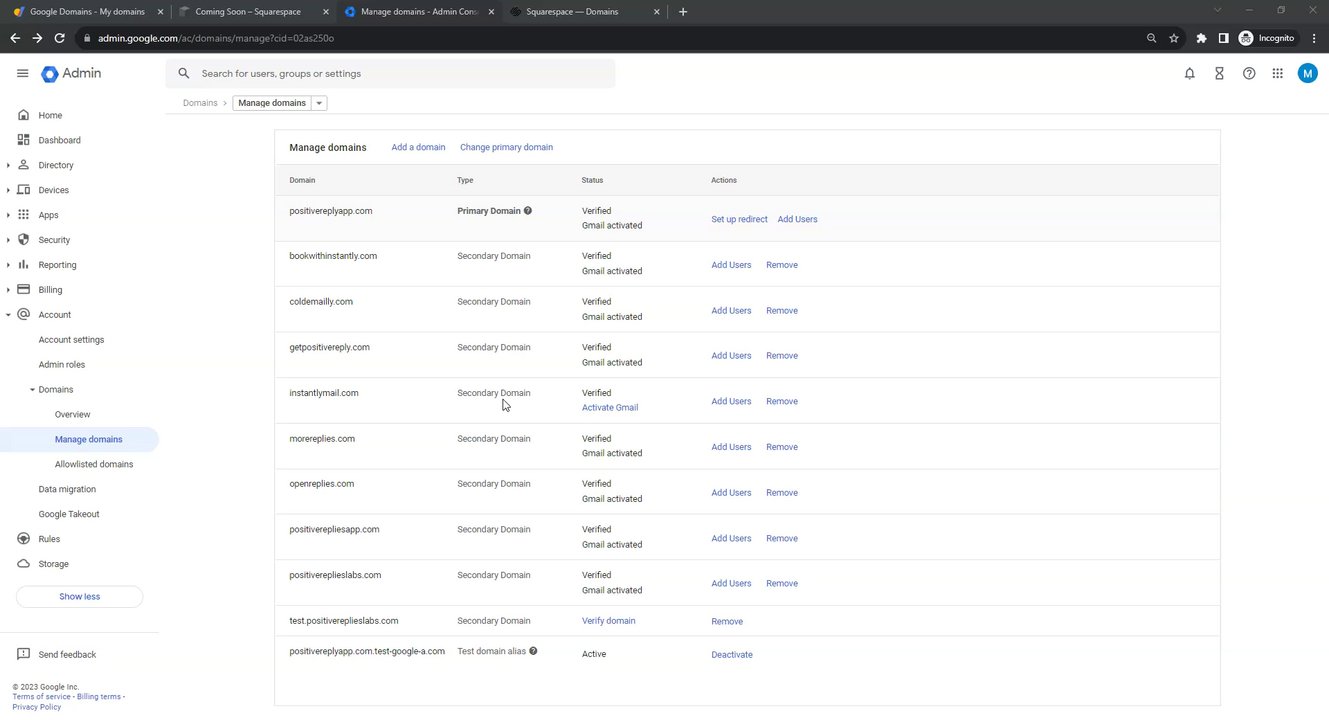Expand the Directory section in sidebar

click(9, 165)
